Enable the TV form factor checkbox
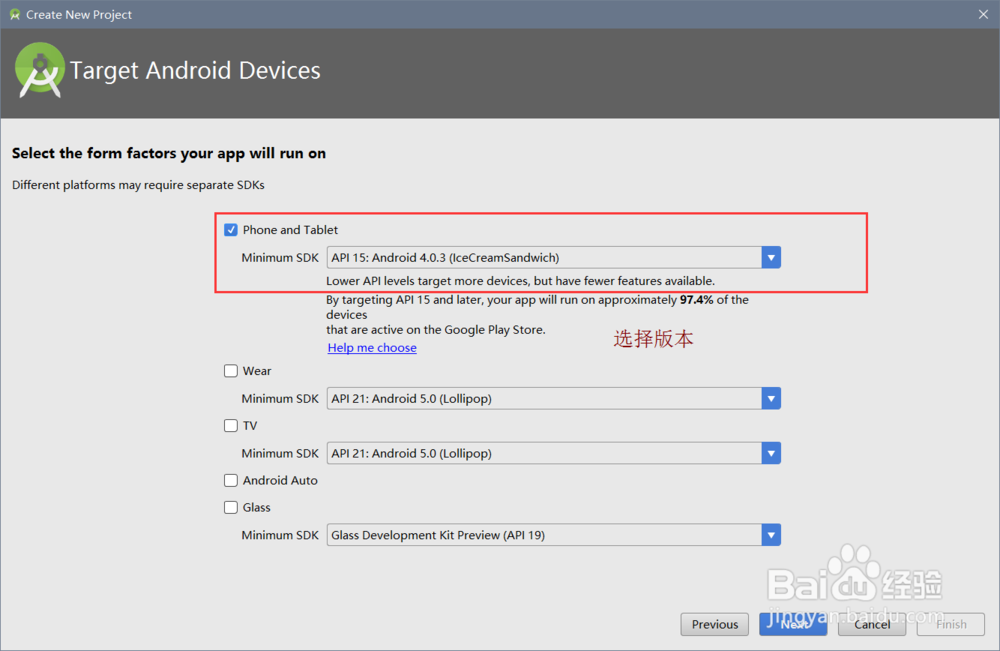The width and height of the screenshot is (1000, 651). [231, 426]
